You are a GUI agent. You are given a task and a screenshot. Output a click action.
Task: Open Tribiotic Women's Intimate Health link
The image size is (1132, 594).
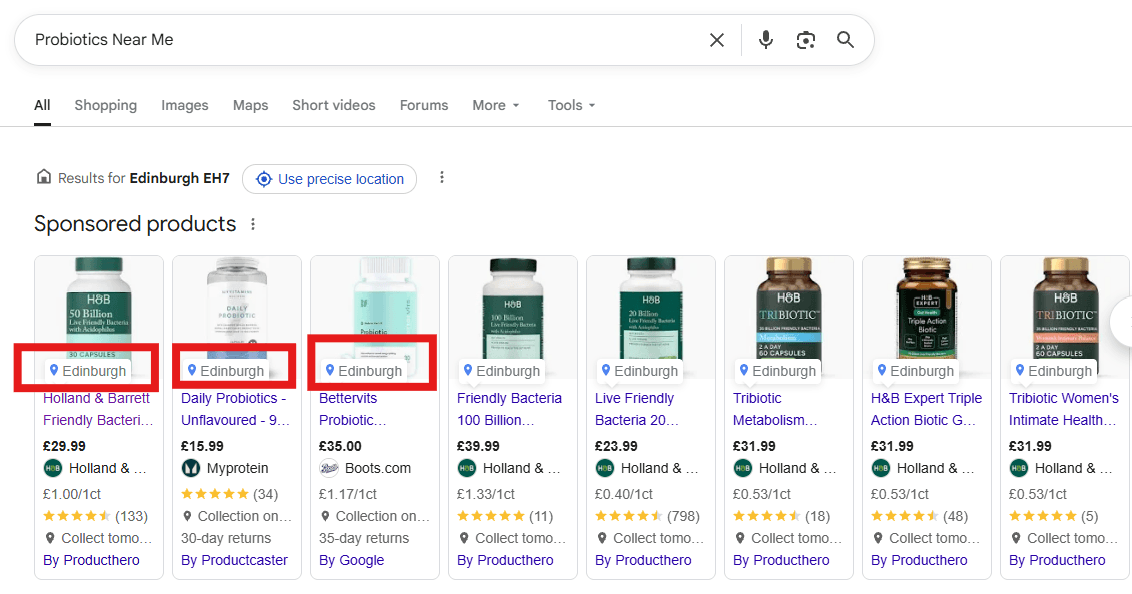pos(1063,409)
